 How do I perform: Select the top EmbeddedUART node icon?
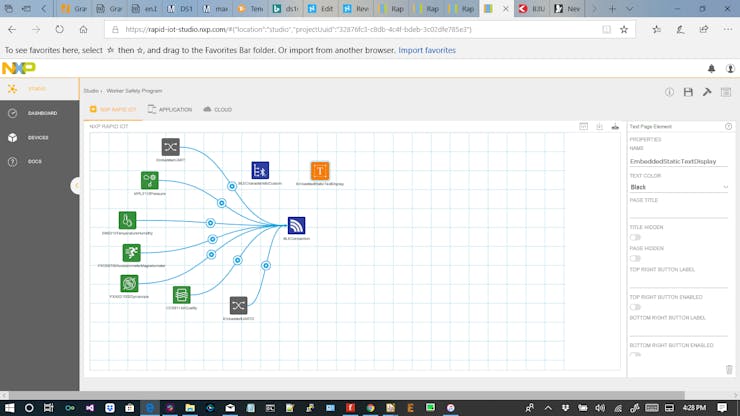click(170, 147)
